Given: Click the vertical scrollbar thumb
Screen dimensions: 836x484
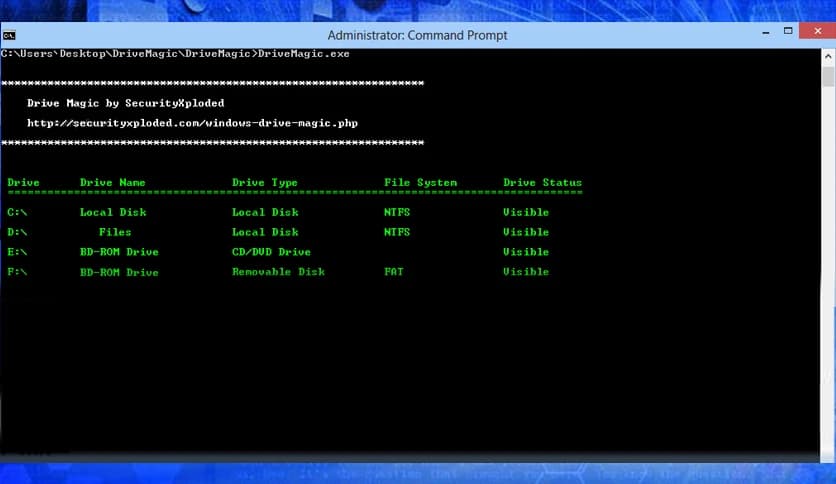Looking at the screenshot, I should (x=828, y=76).
